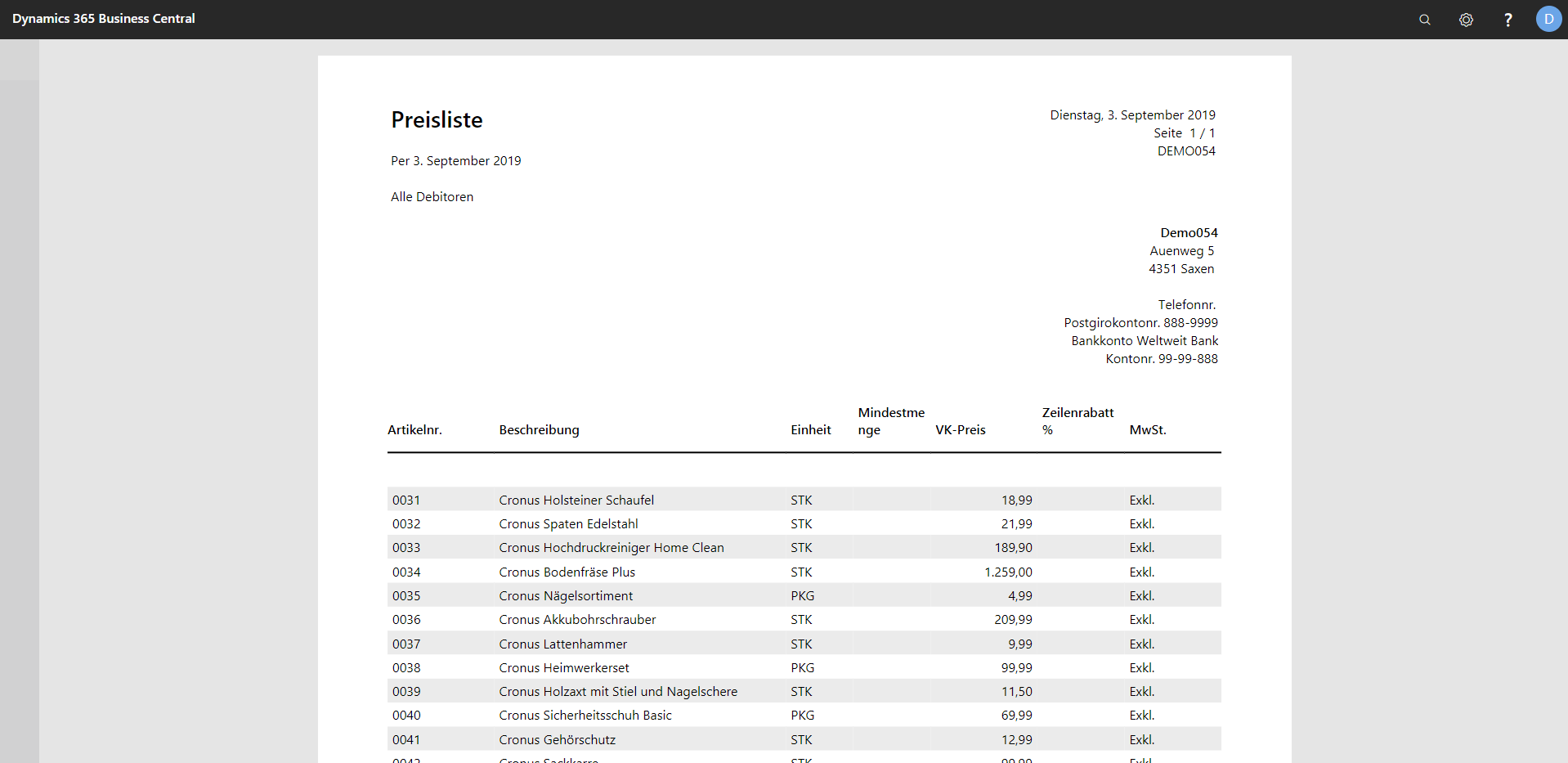Open the user account avatar D
This screenshot has height=763, width=1568.
click(x=1548, y=19)
